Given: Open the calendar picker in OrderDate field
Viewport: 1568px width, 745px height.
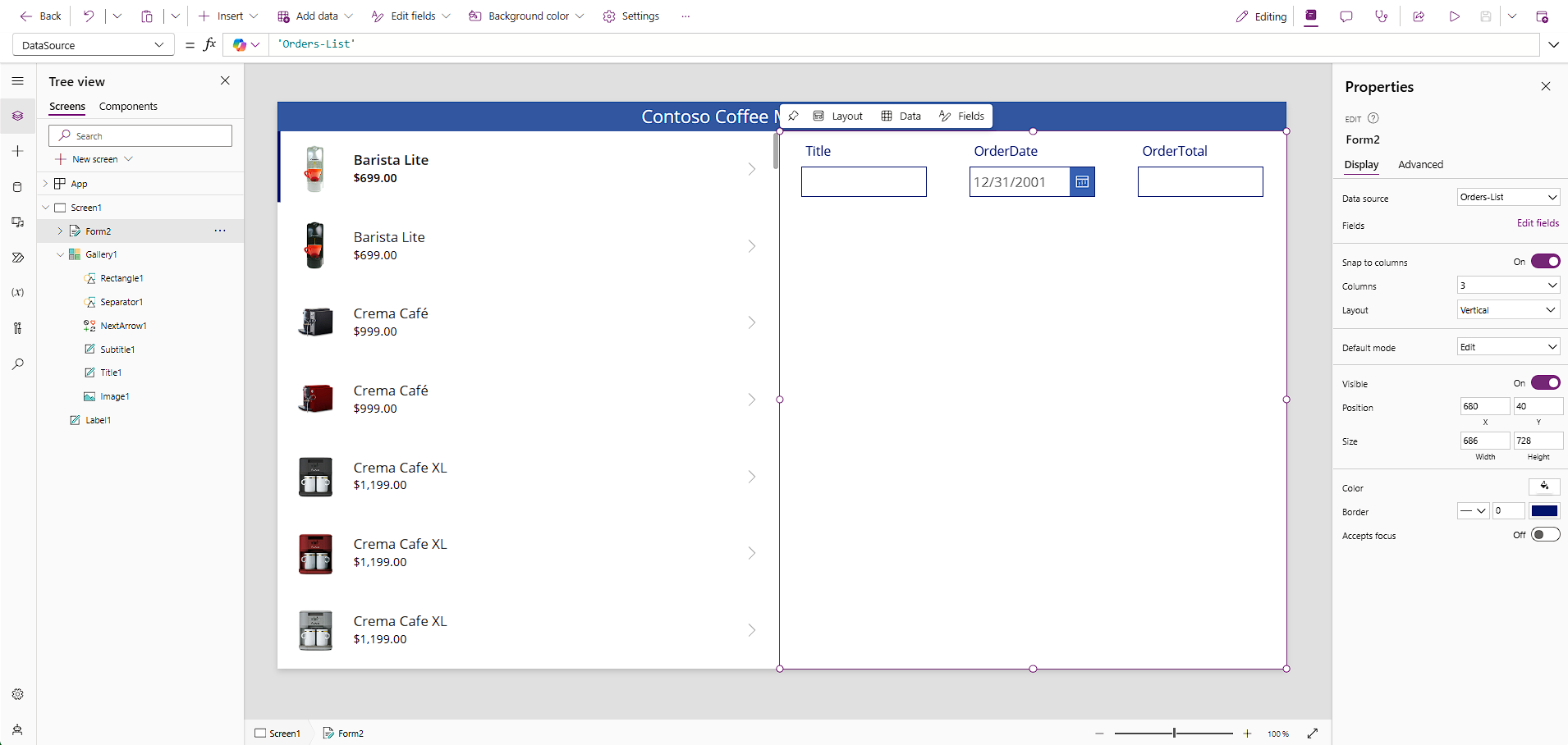Looking at the screenshot, I should (1082, 182).
